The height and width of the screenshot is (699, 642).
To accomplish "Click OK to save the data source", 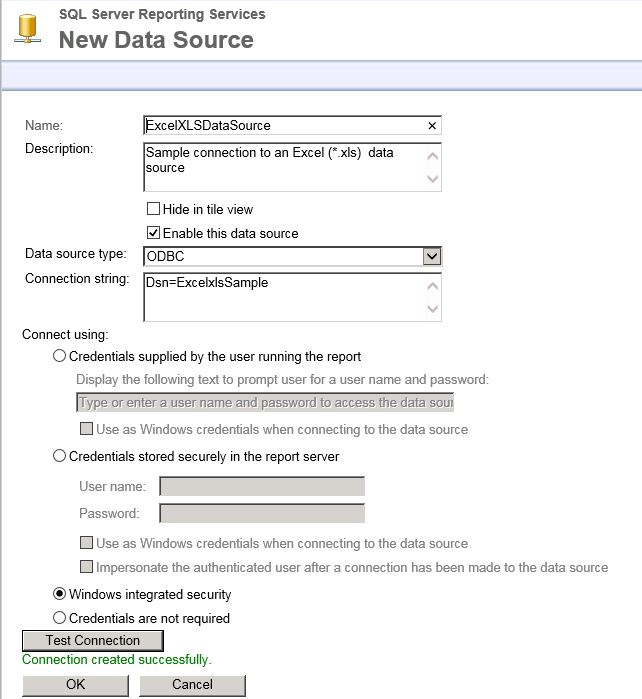I will pyautogui.click(x=75, y=685).
